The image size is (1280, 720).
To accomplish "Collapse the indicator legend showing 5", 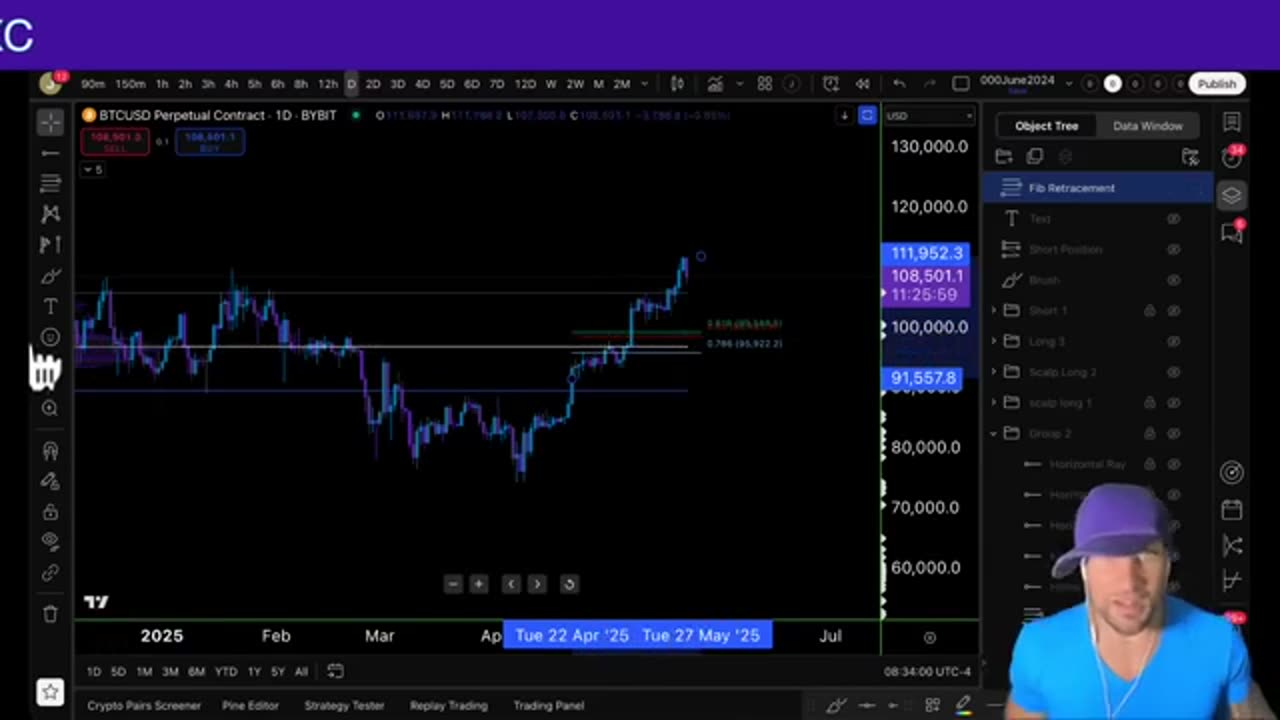I will point(92,170).
